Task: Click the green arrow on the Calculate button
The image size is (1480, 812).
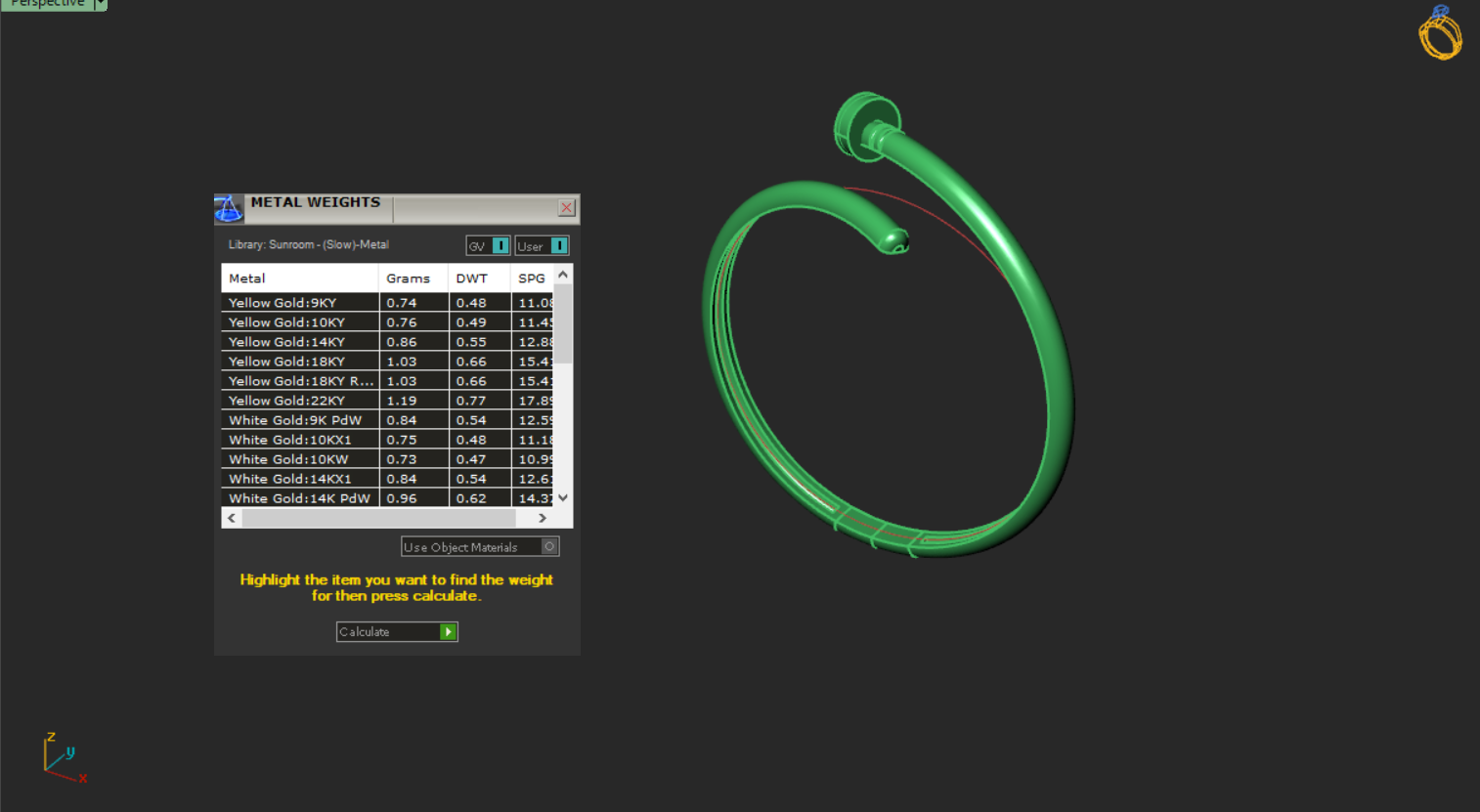Action: tap(448, 632)
